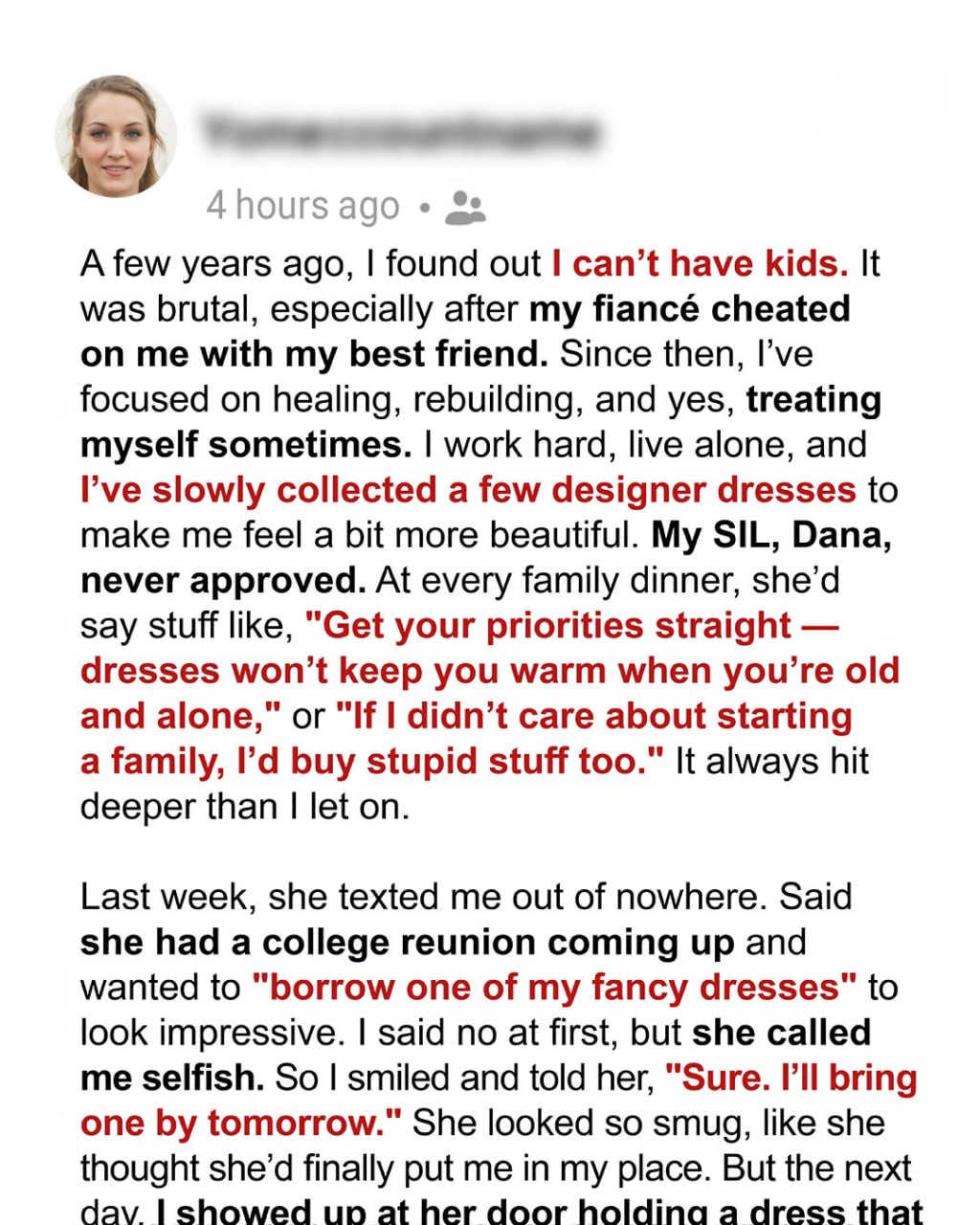
Task: Click the red text "I can't have kids."
Action: (x=700, y=264)
